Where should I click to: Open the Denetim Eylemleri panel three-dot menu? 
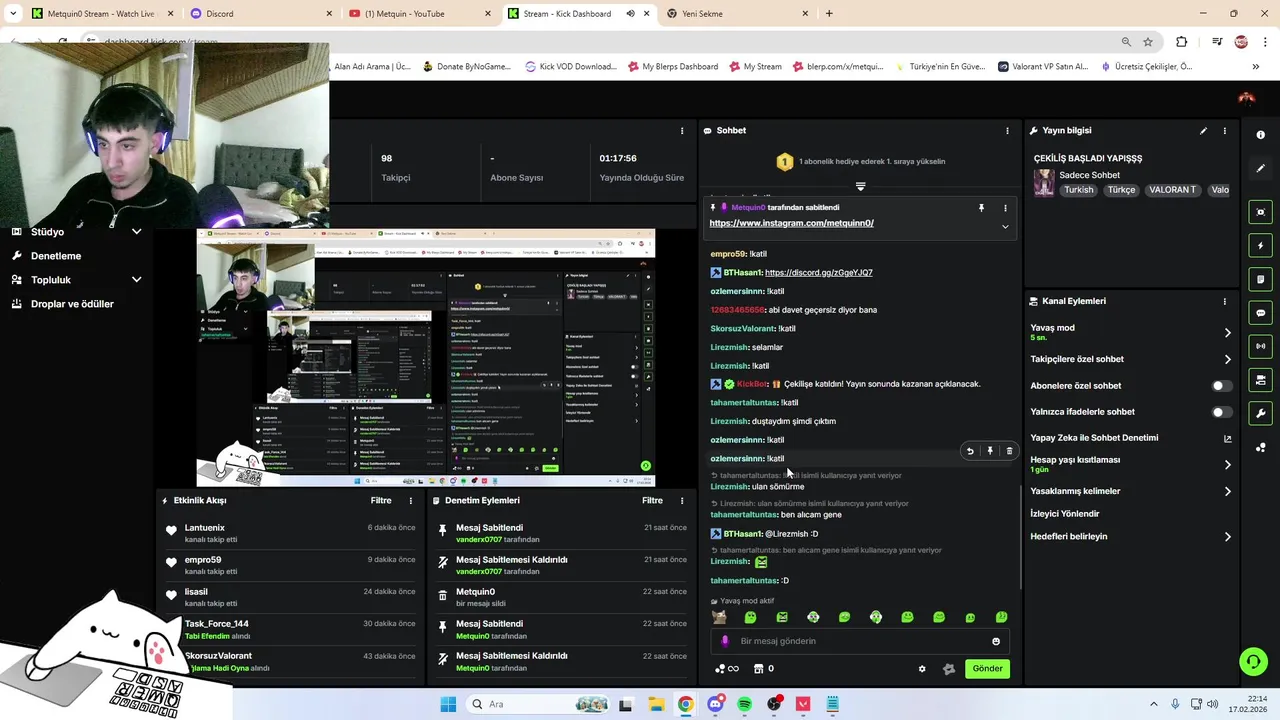[682, 501]
